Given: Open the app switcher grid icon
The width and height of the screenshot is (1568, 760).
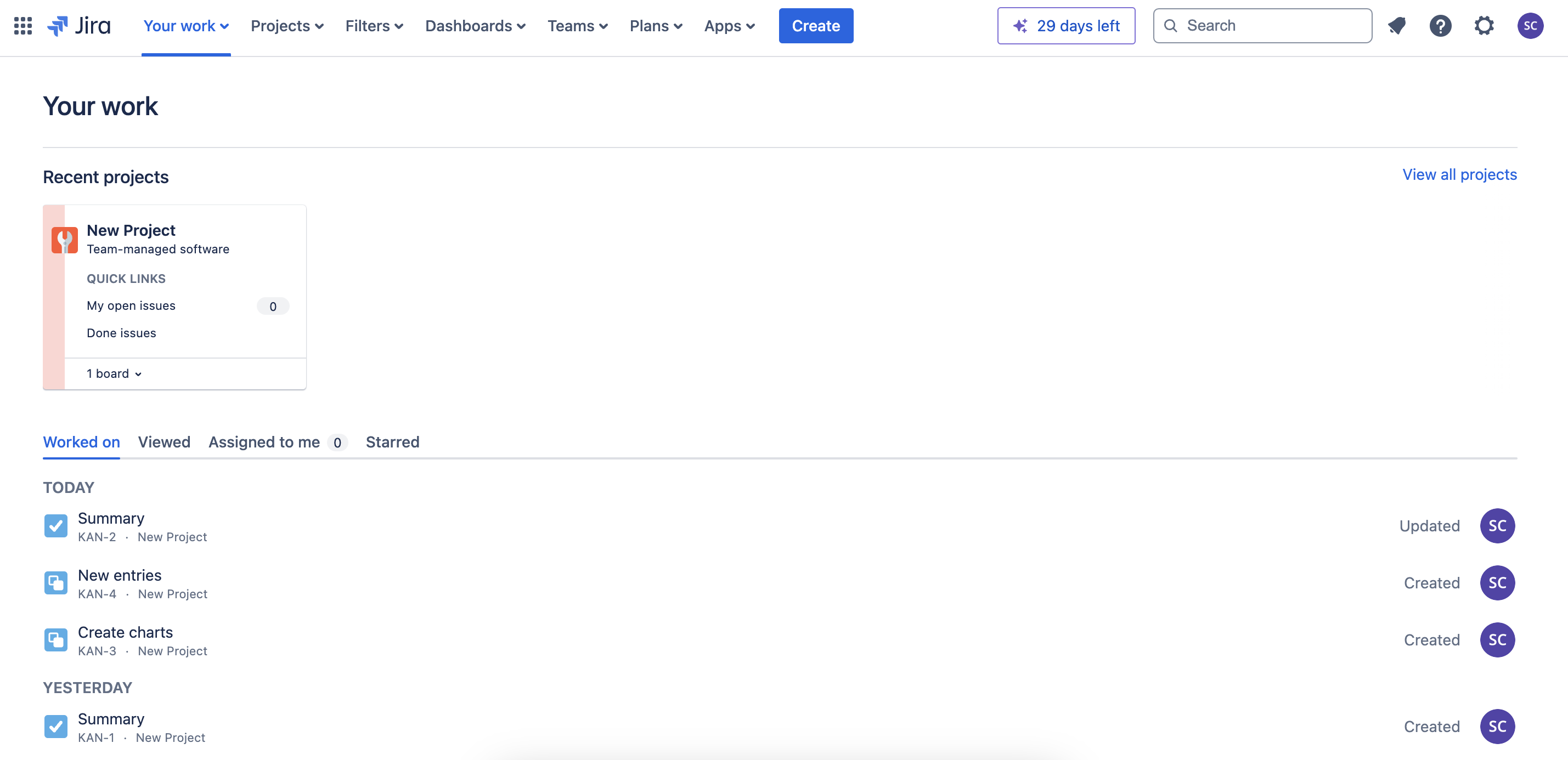Looking at the screenshot, I should coord(23,26).
